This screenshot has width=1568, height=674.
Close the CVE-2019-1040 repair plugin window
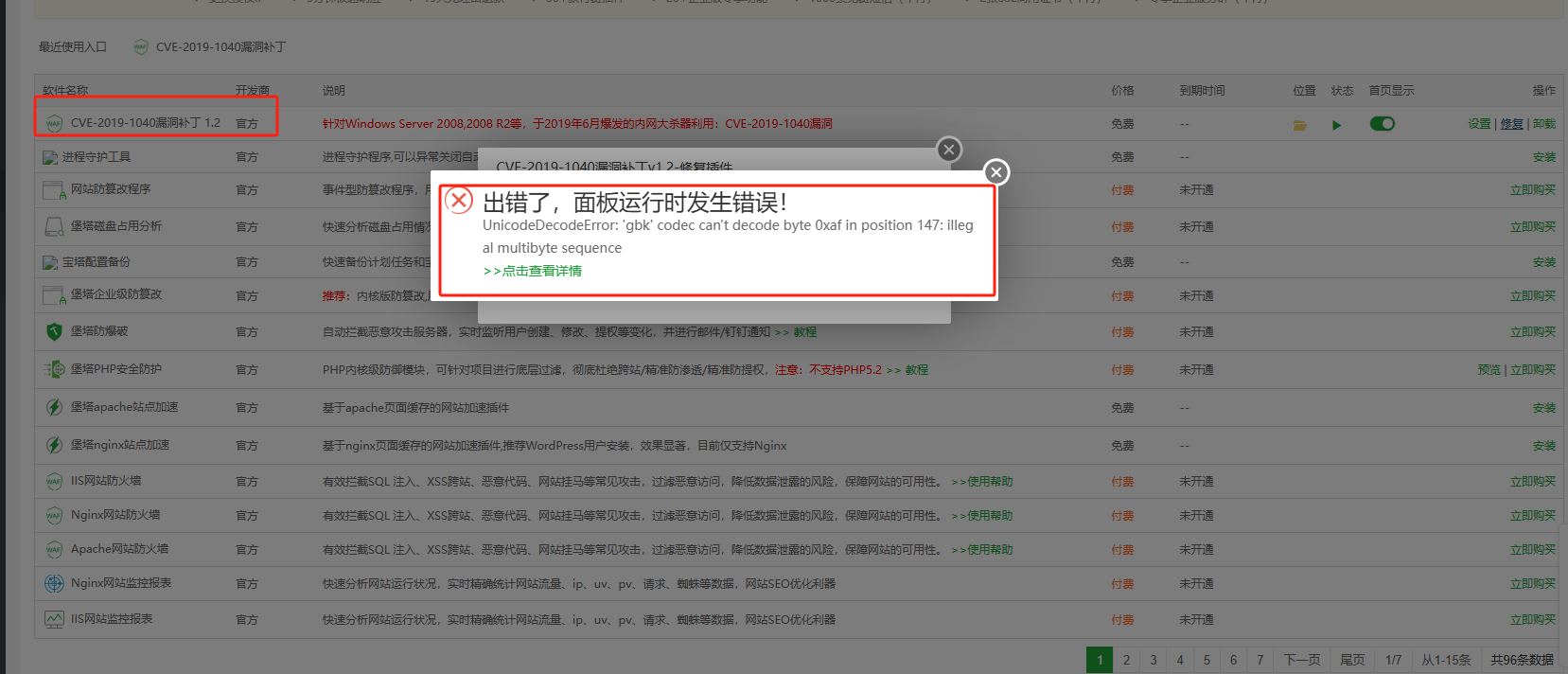(x=949, y=150)
